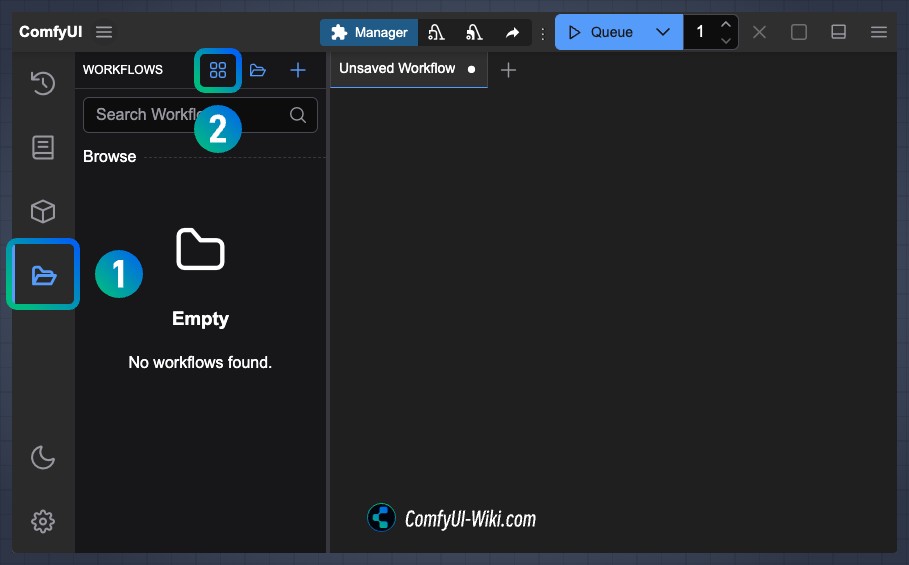Open the top-right hamburger menu
This screenshot has height=565, width=909.
point(879,32)
